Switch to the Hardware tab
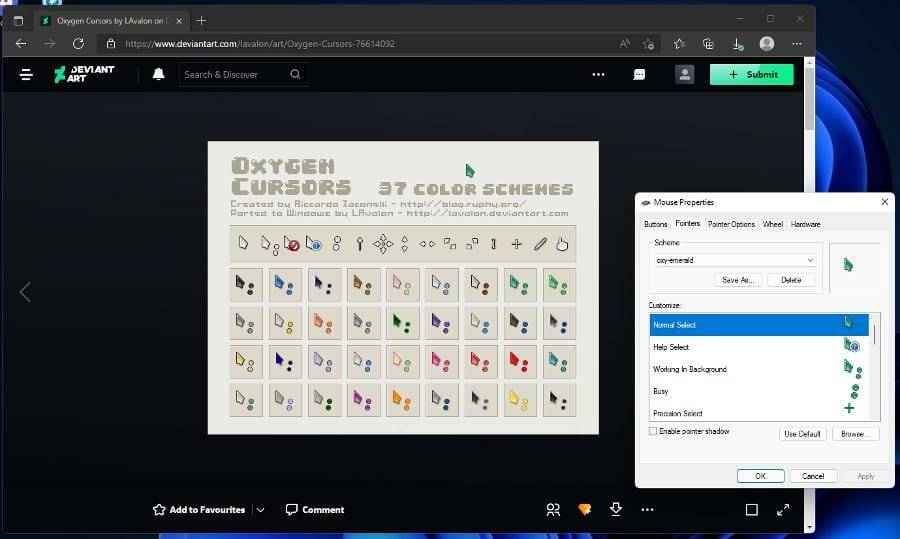Screen dimensions: 900x539 (x=805, y=224)
